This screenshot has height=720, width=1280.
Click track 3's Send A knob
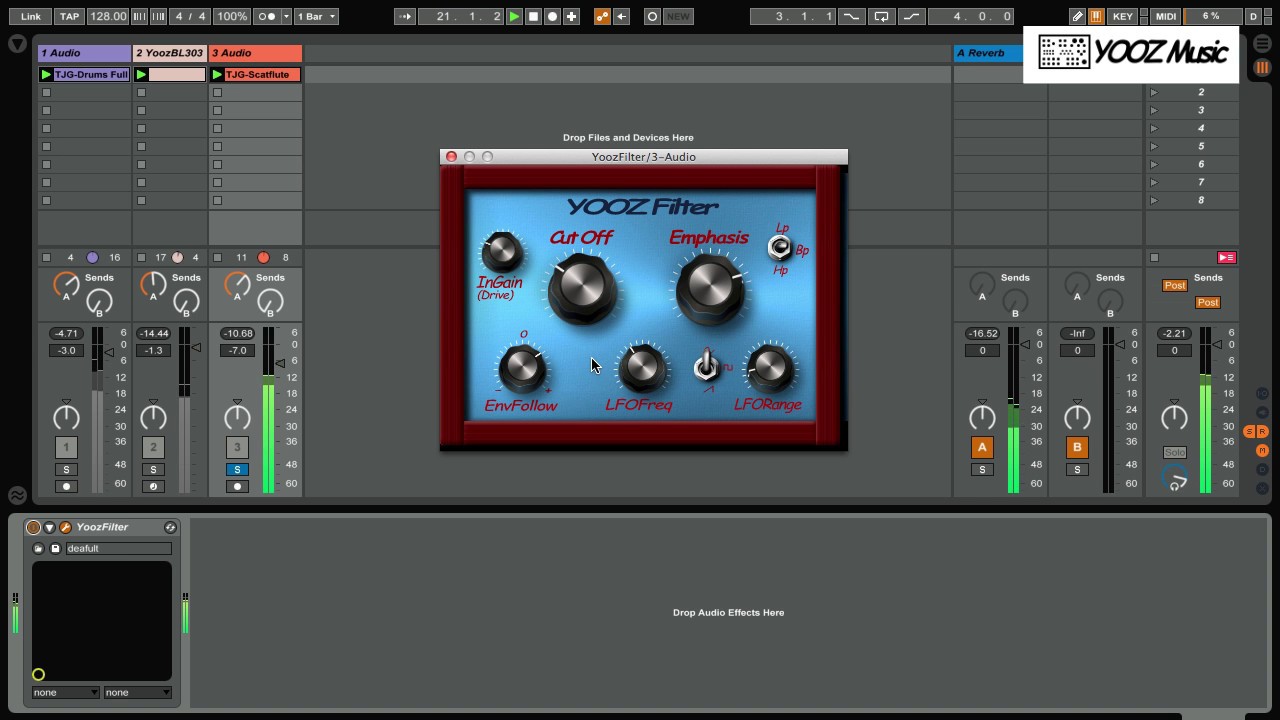237,287
